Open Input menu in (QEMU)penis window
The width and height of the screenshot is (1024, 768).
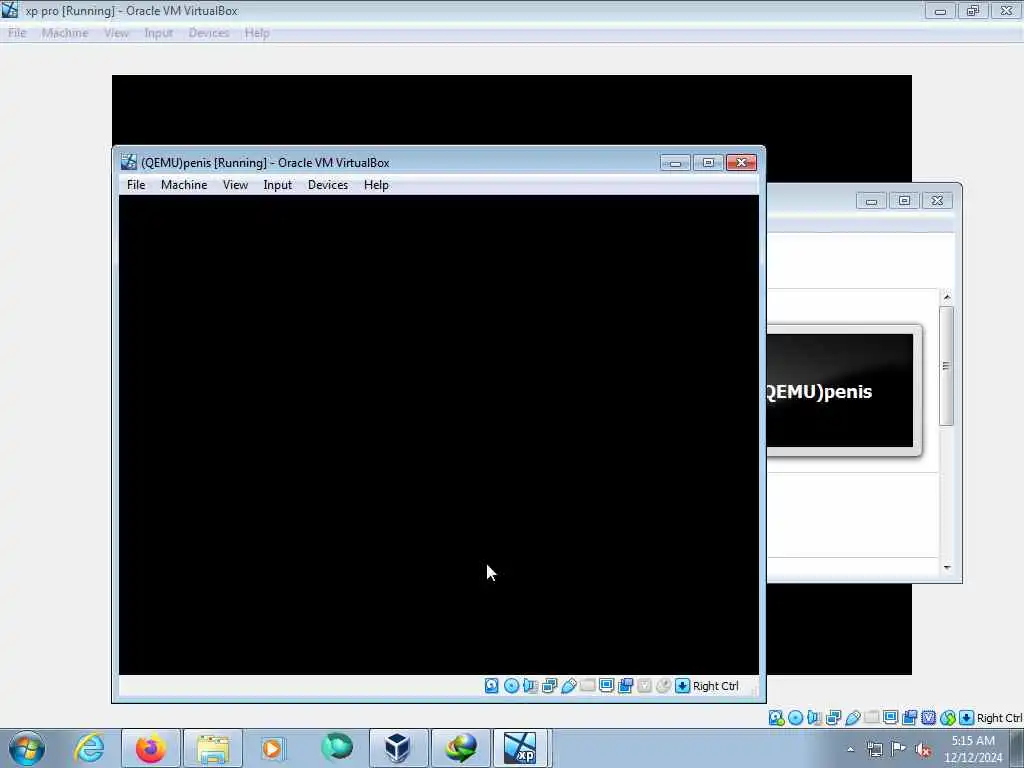point(278,185)
